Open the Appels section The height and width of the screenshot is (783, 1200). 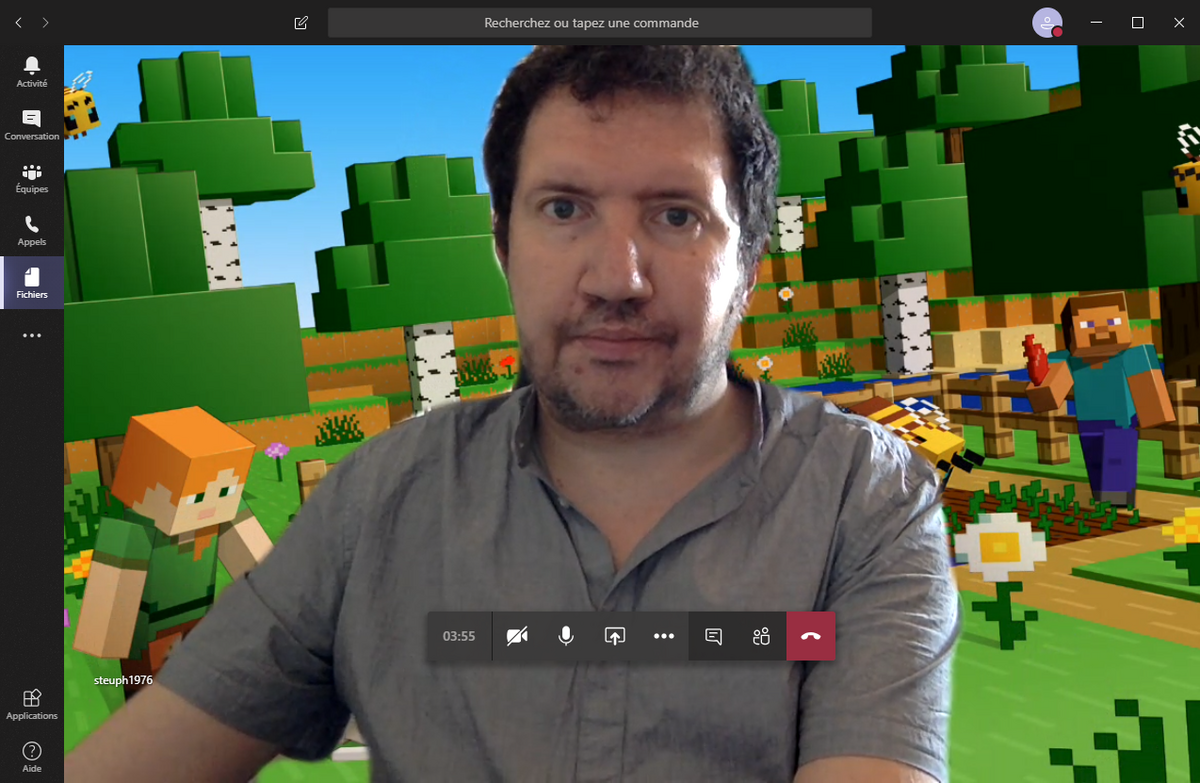coord(32,231)
